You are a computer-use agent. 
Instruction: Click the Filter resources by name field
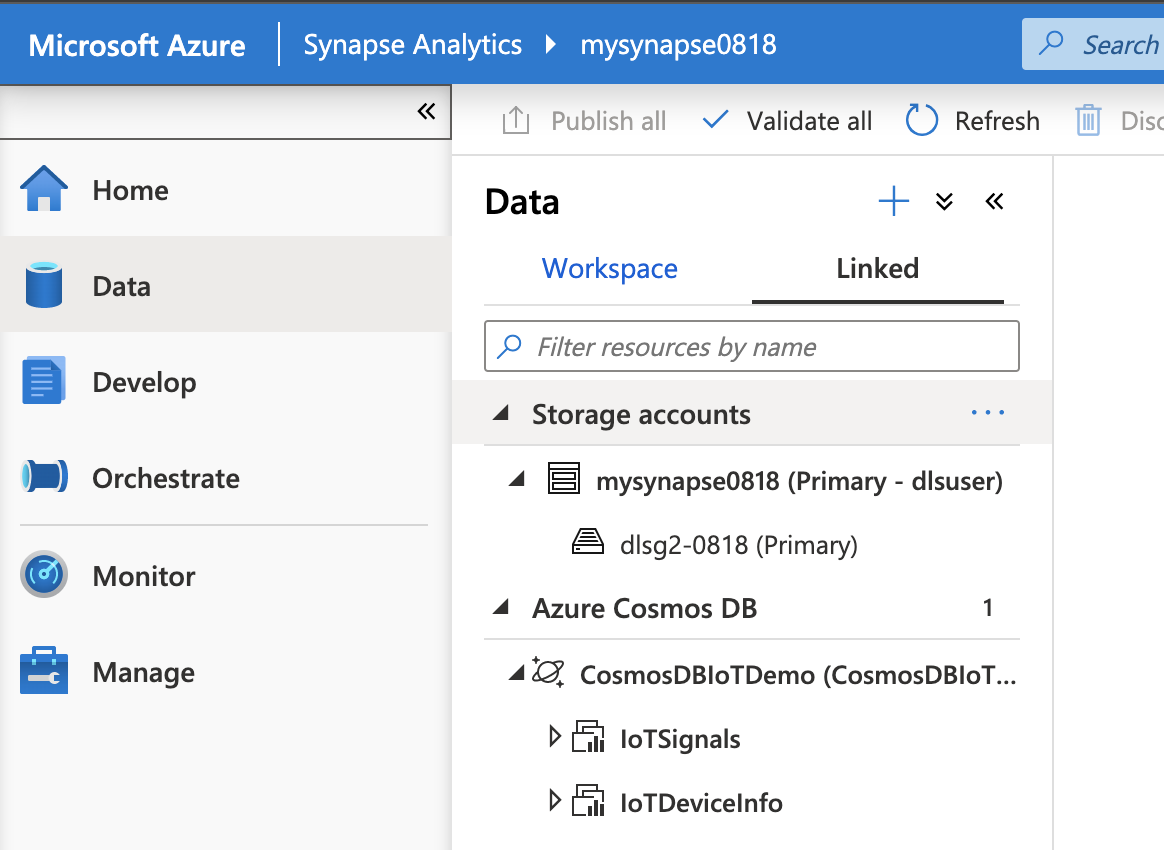752,347
